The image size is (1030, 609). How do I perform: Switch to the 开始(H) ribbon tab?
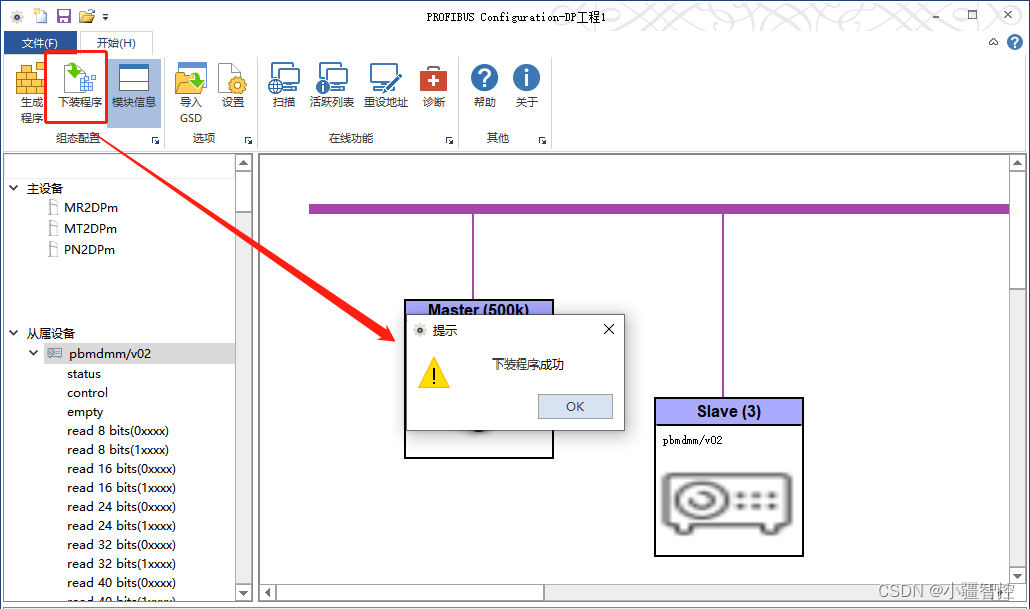point(116,43)
